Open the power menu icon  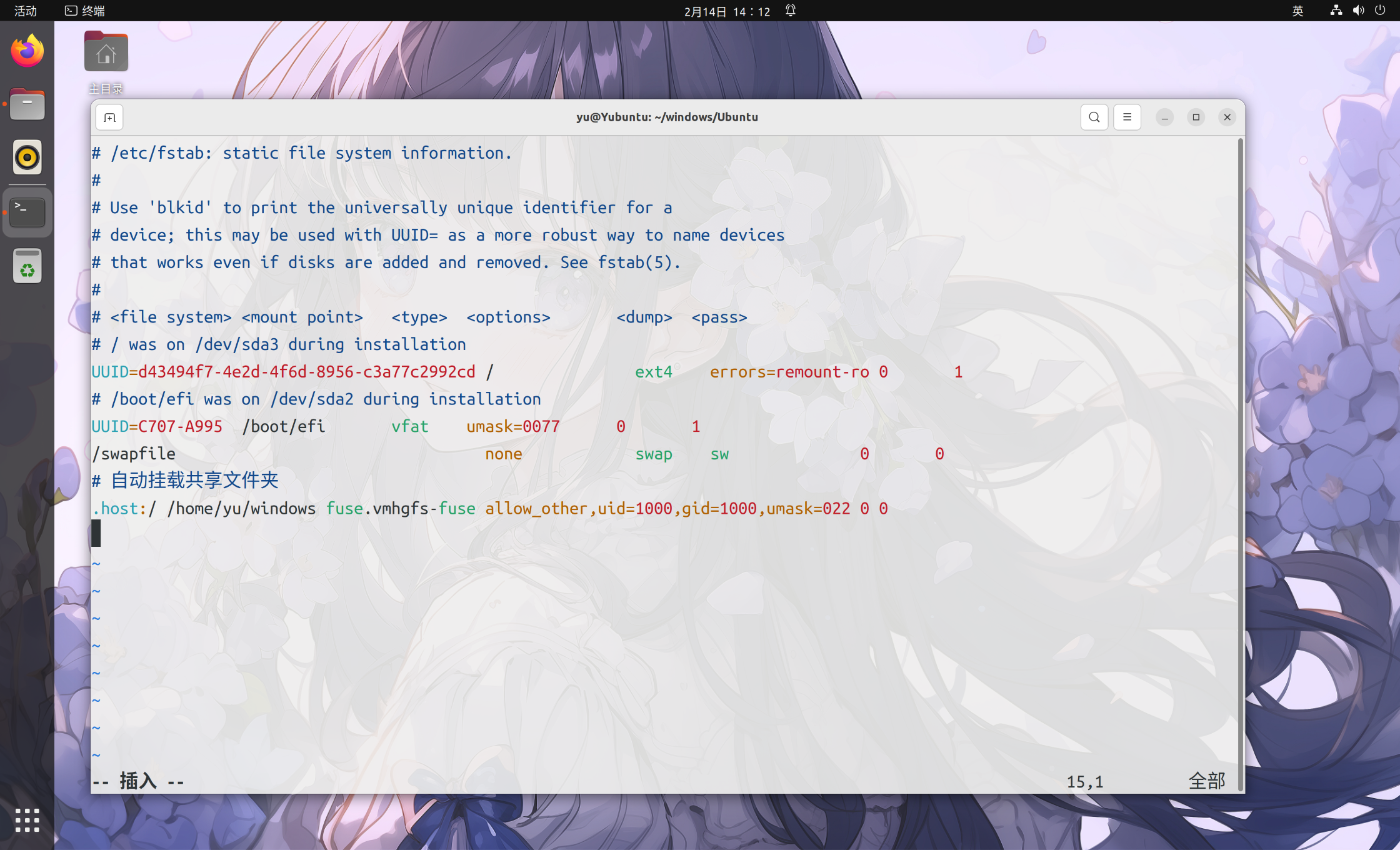click(1380, 11)
